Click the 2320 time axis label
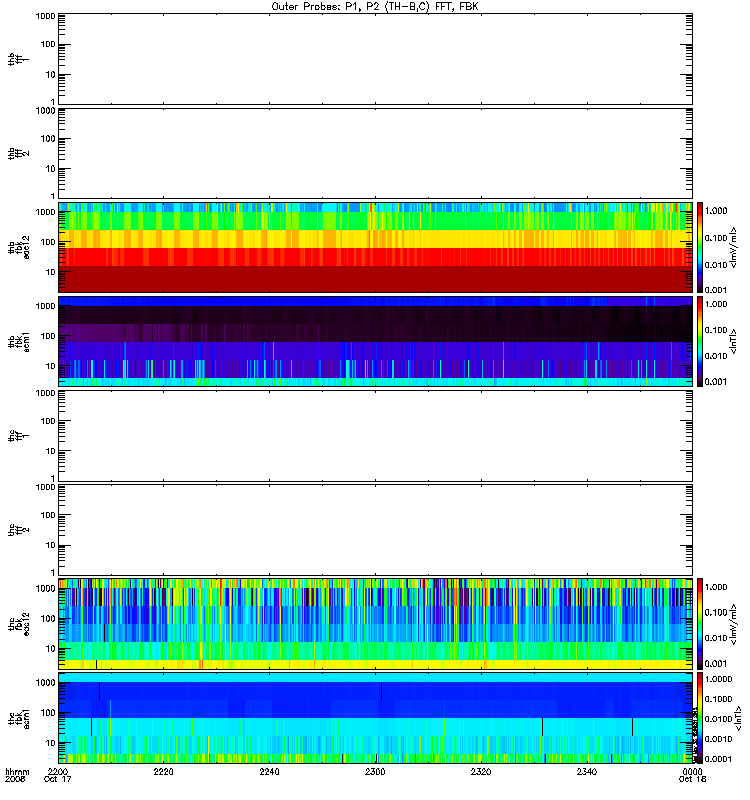Screen dimensions: 750x800 pos(481,772)
